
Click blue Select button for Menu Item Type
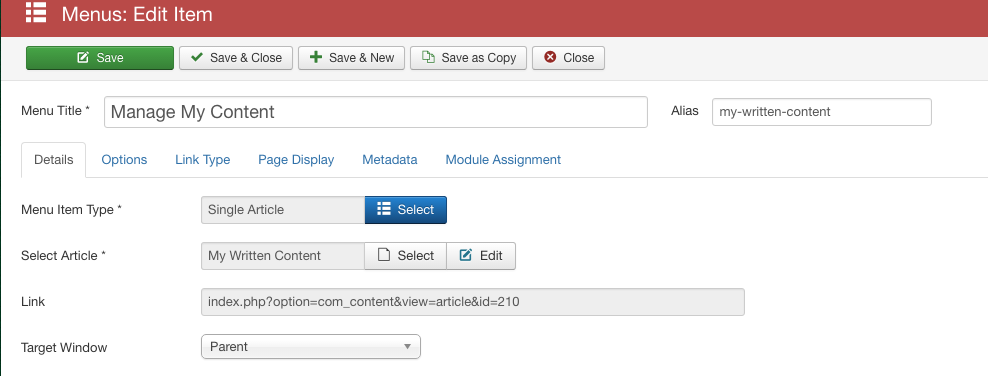click(406, 210)
